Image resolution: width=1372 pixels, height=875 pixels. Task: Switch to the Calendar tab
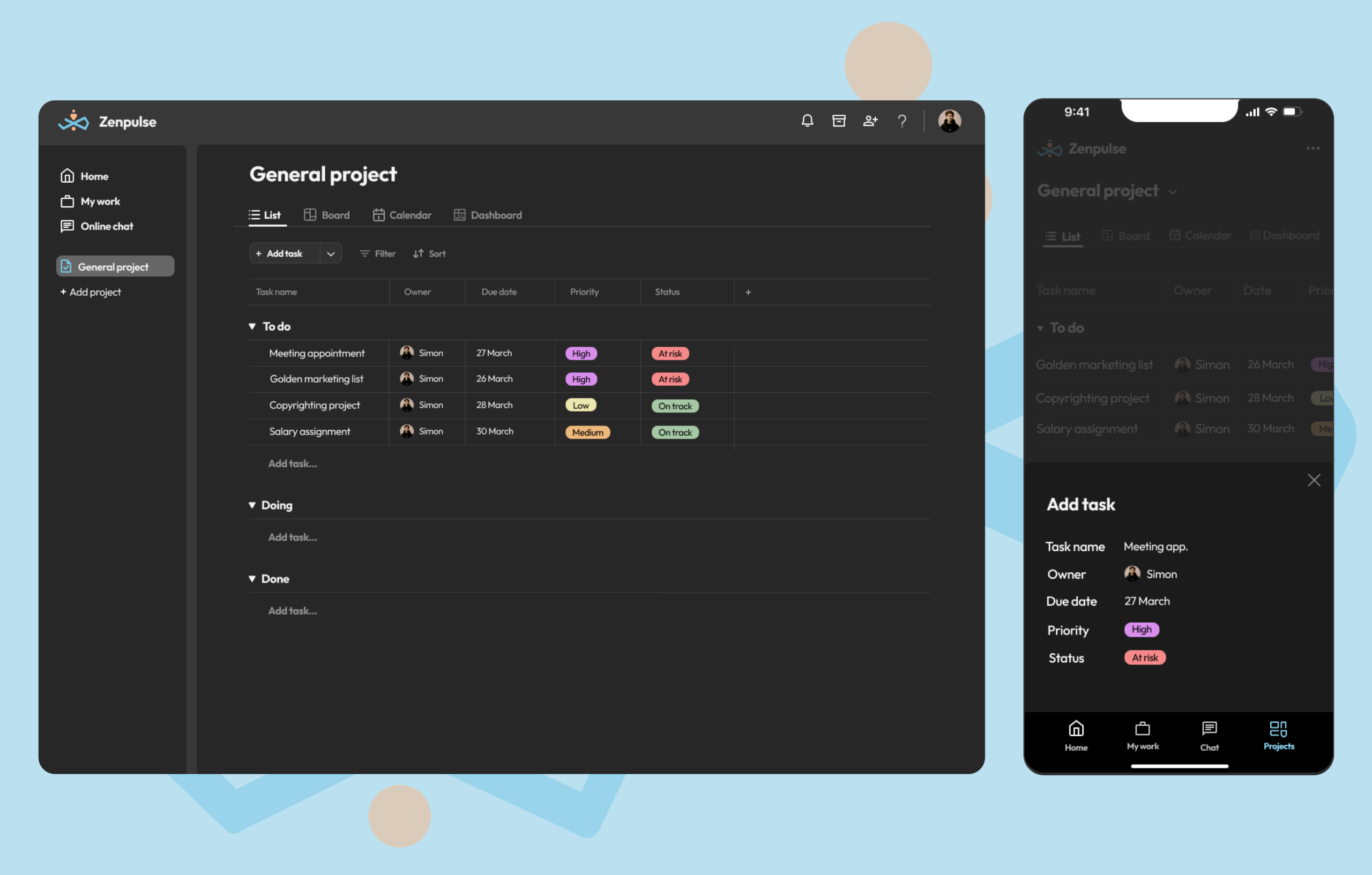tap(402, 215)
